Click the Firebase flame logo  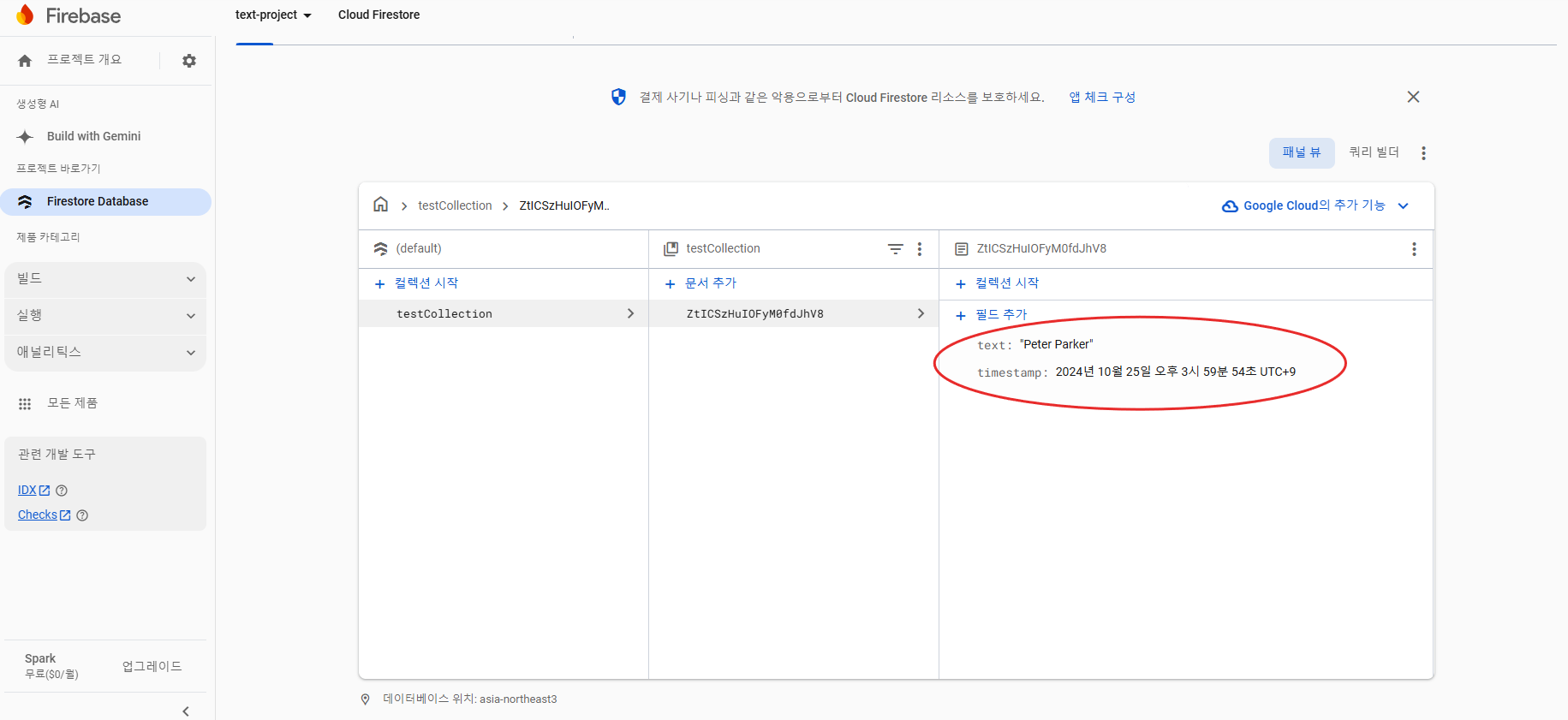25,15
